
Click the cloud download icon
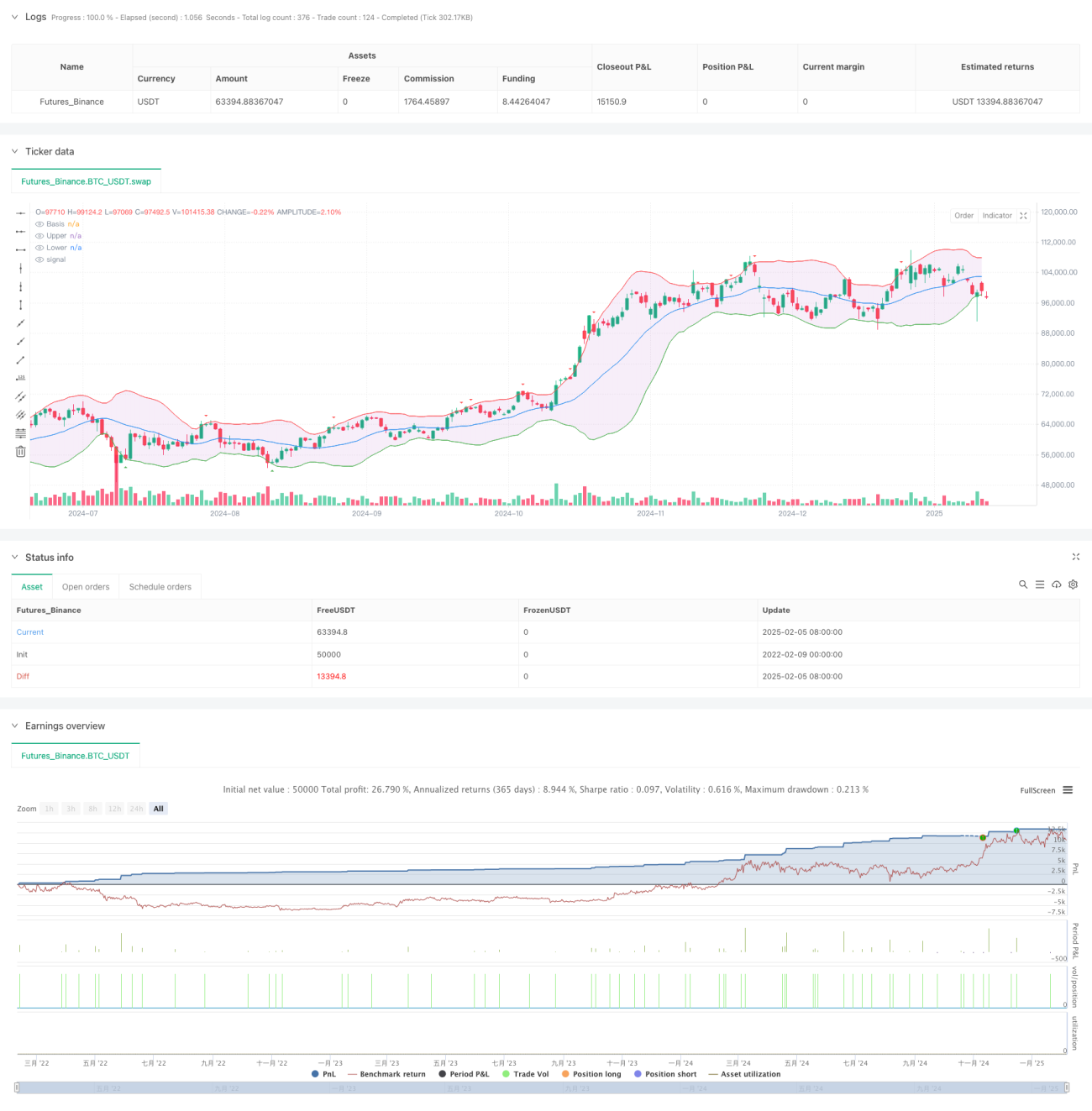(1056, 584)
